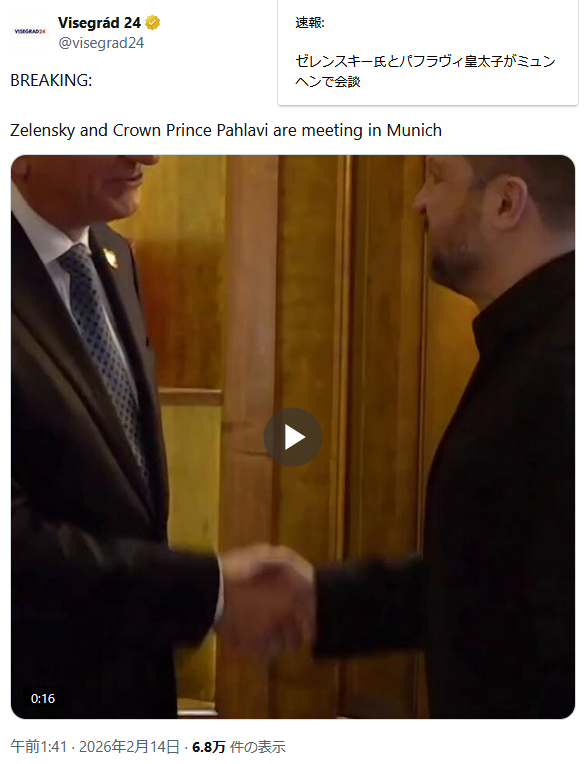Click the 速報: heading in translation box
This screenshot has height=764, width=584.
[x=310, y=23]
